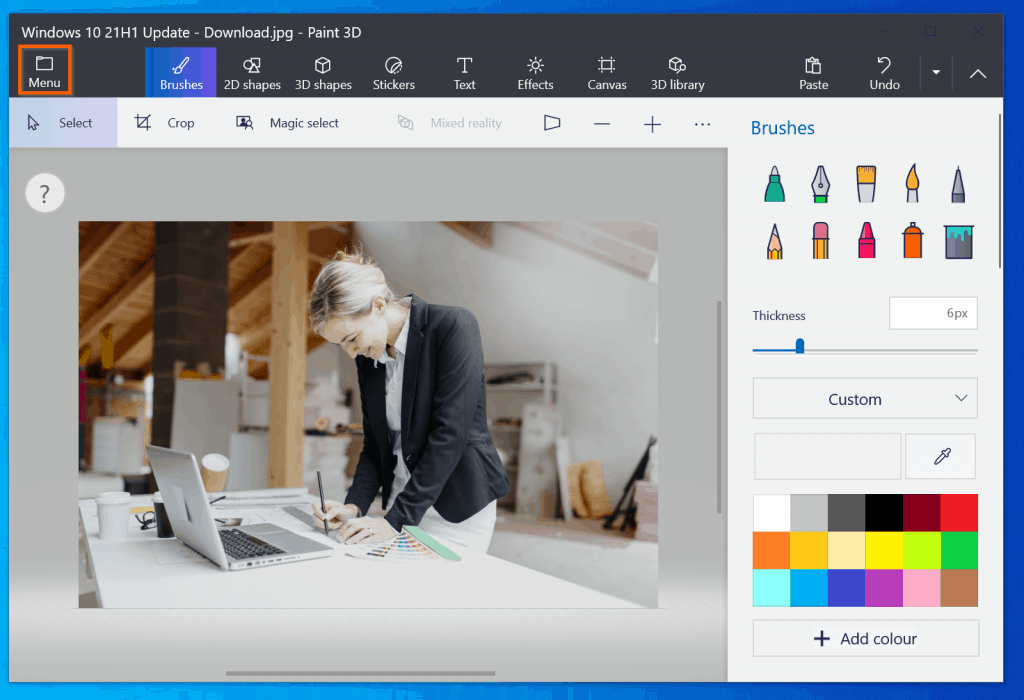1024x700 pixels.
Task: Pick the green colour swatch
Action: [959, 550]
